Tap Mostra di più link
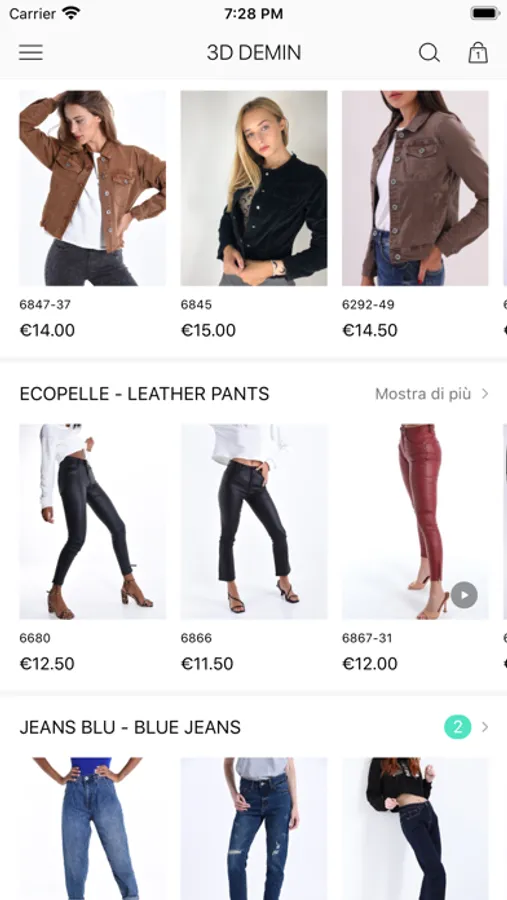 click(423, 394)
